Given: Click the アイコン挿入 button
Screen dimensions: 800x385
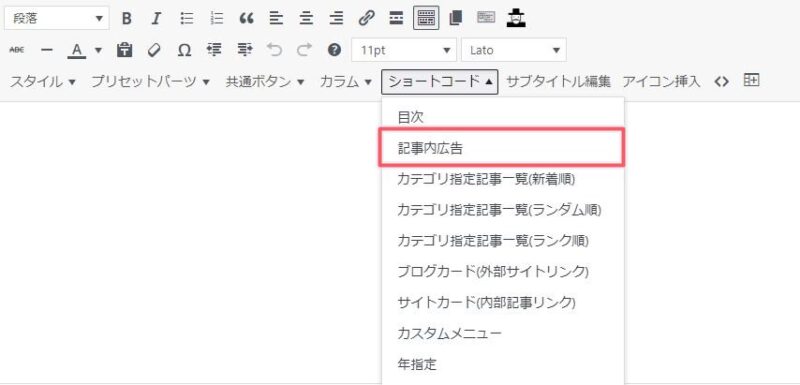Looking at the screenshot, I should [x=661, y=82].
